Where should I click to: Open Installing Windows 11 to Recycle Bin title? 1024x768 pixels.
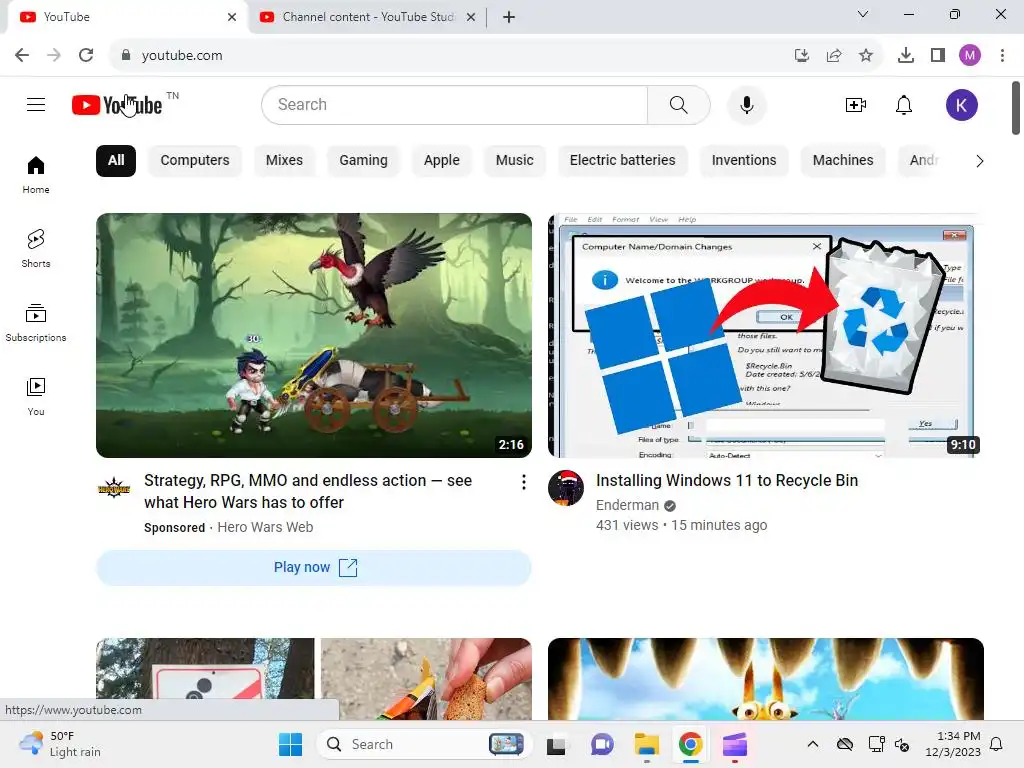click(727, 481)
